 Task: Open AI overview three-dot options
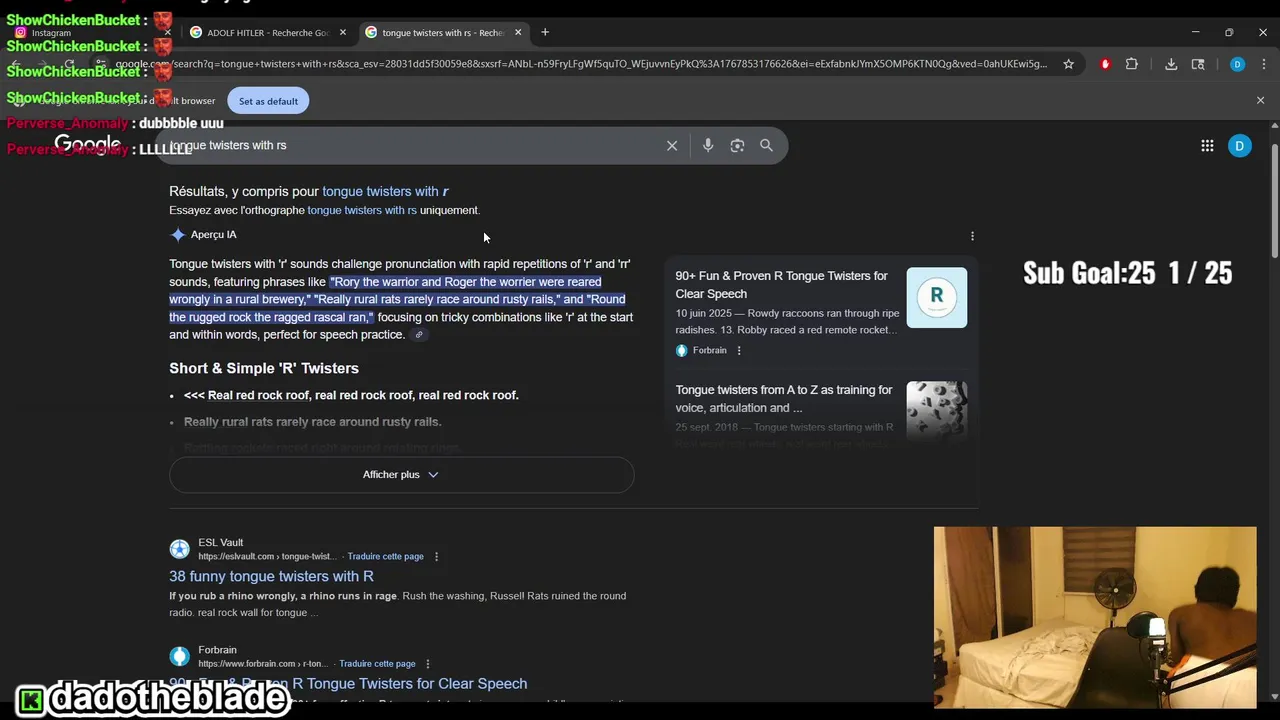[x=972, y=236]
